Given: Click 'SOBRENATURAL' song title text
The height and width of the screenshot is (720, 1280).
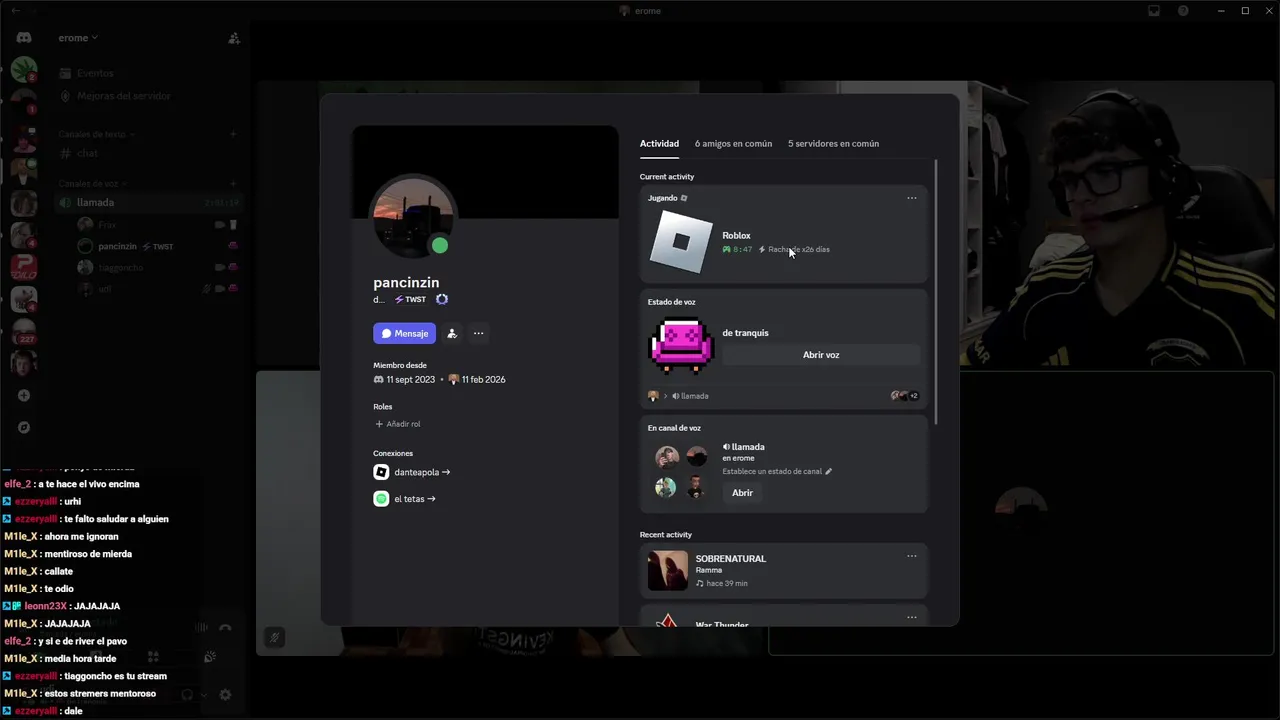Looking at the screenshot, I should (731, 559).
